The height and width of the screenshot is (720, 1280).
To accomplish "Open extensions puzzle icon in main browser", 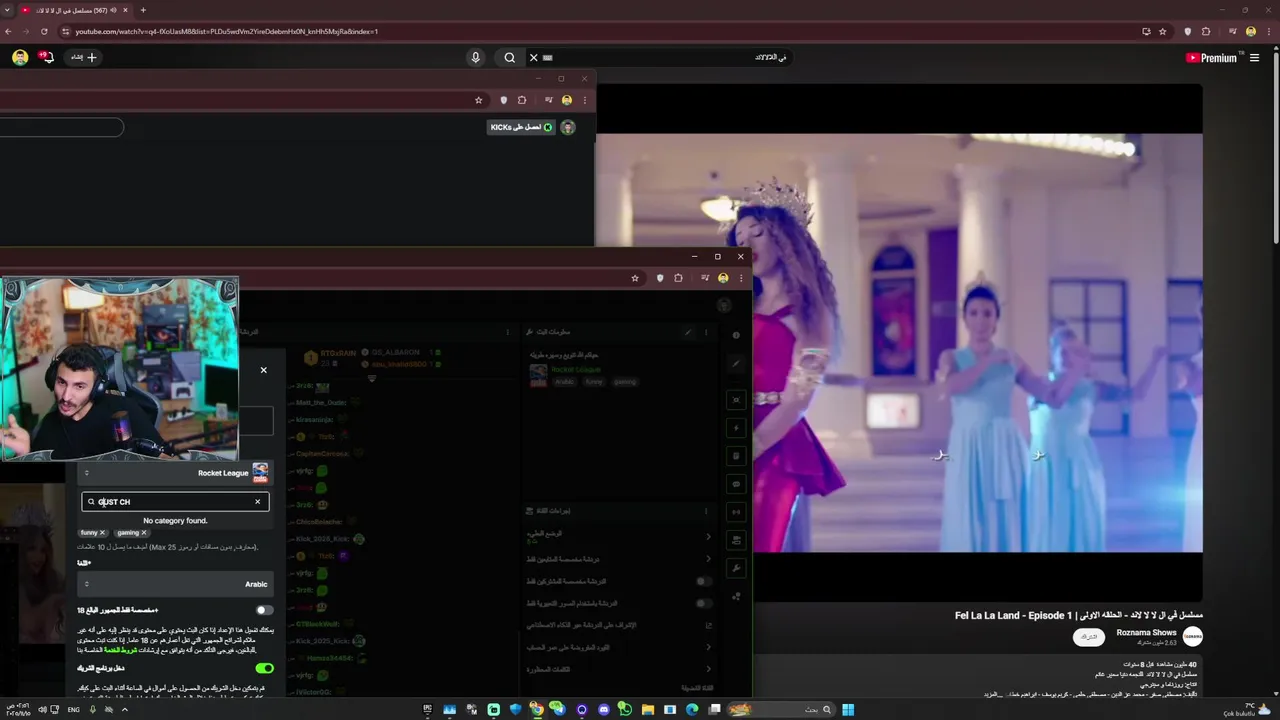I will click(x=1206, y=31).
